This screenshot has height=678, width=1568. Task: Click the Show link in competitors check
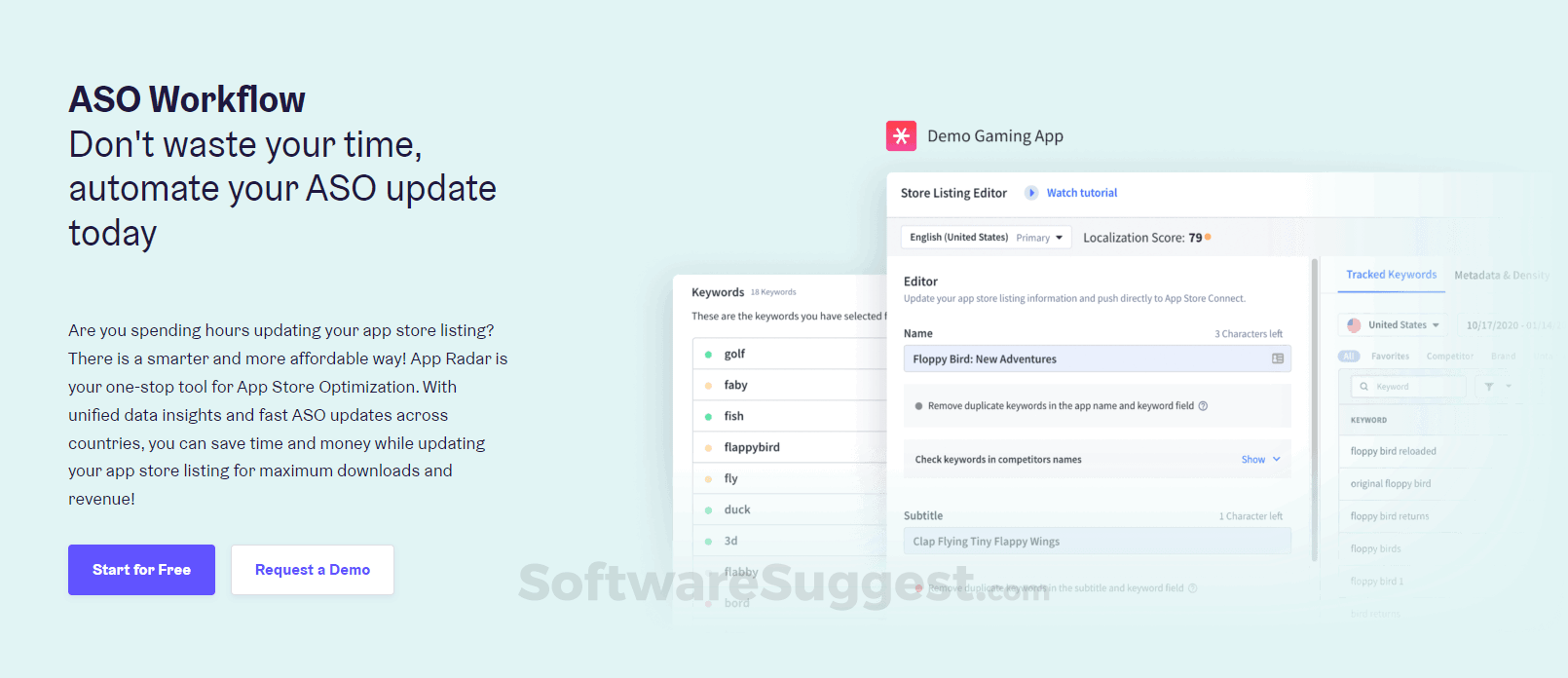1253,460
